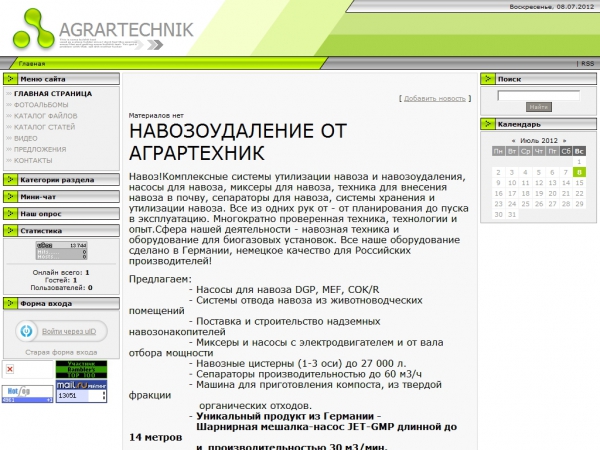Click the Старая форма входа link
The image size is (600, 450).
[x=61, y=352]
